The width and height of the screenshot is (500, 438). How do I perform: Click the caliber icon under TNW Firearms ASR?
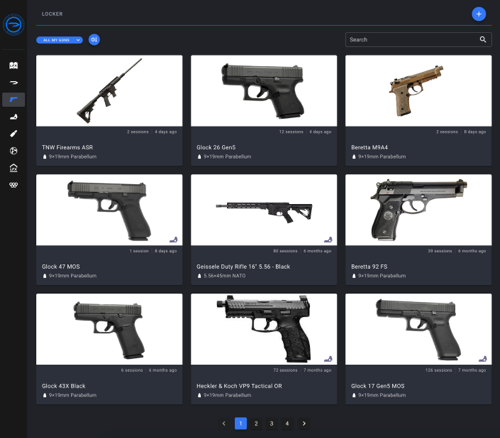click(x=45, y=157)
